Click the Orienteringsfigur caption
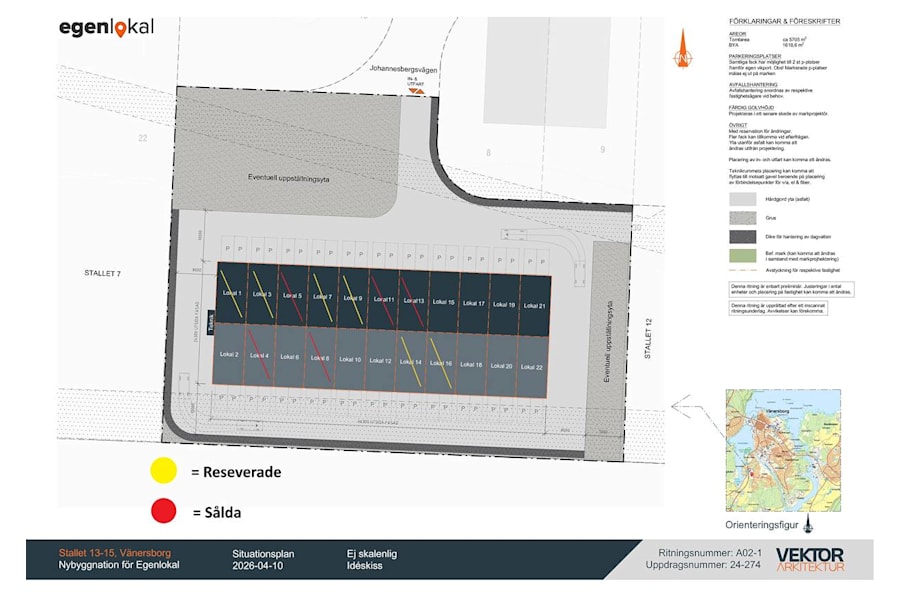 click(x=762, y=525)
